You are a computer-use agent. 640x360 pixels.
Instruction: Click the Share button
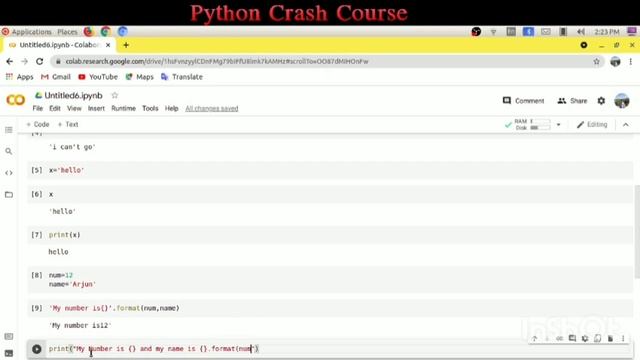click(572, 100)
